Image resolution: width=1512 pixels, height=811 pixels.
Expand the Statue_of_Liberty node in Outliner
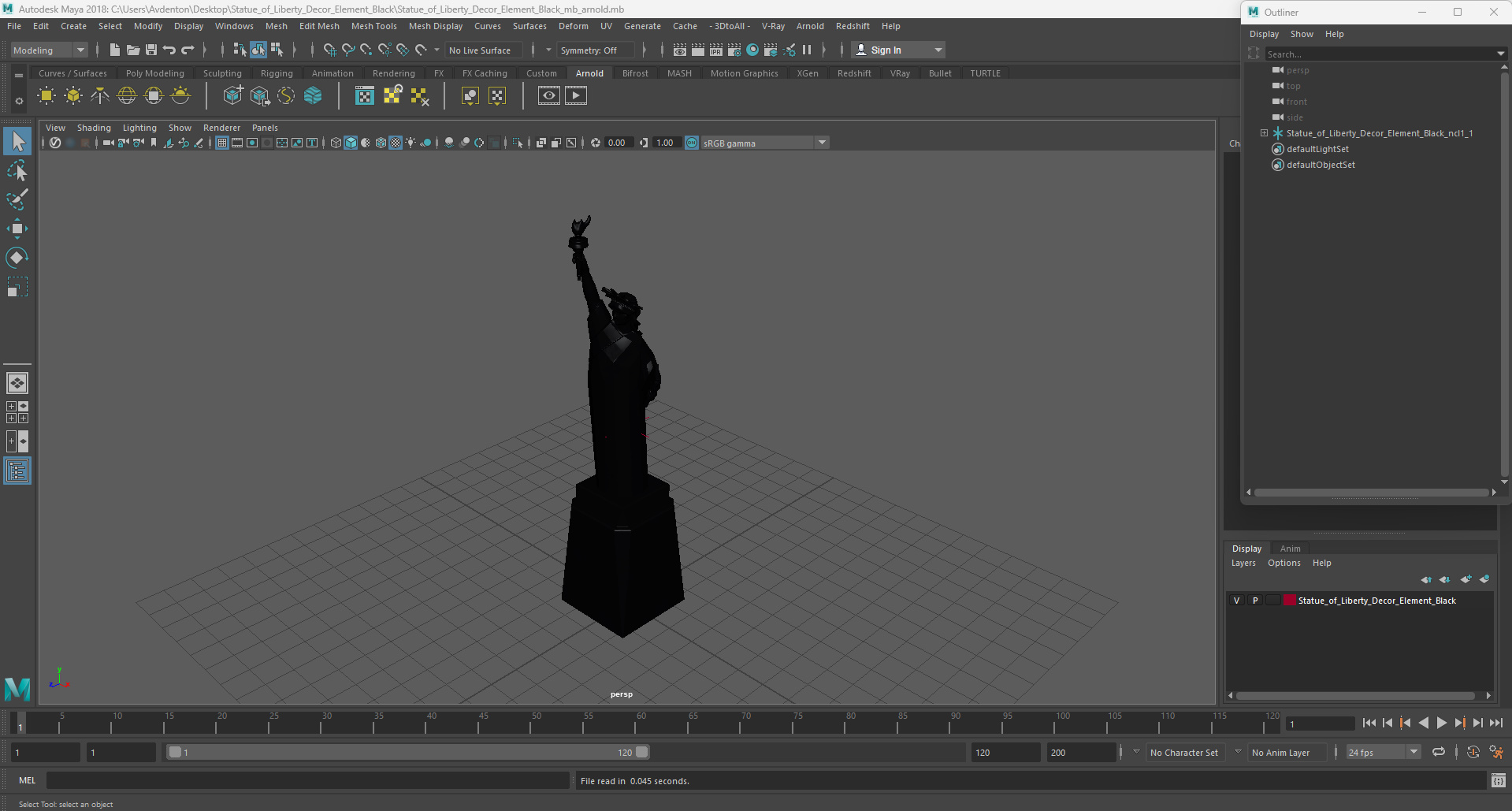[x=1264, y=133]
